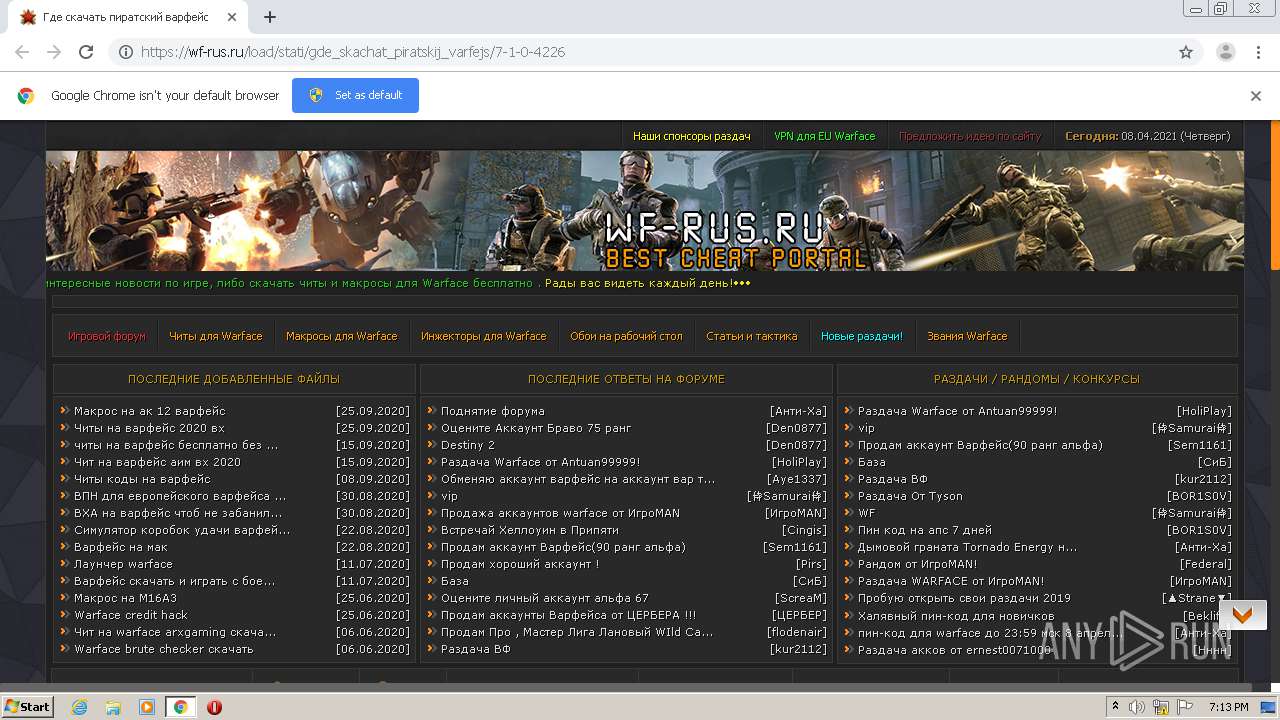This screenshot has height=720, width=1280.
Task: Click the WF-RUS.RU banner logo
Action: pos(736,242)
